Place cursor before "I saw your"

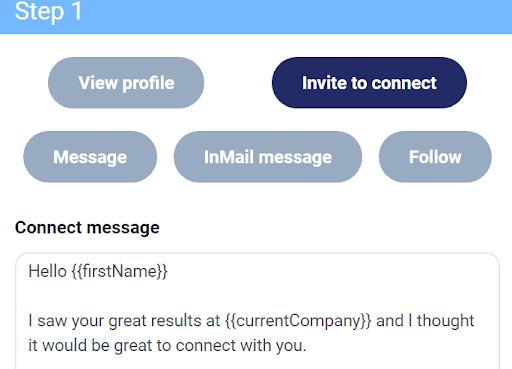[x=28, y=321]
